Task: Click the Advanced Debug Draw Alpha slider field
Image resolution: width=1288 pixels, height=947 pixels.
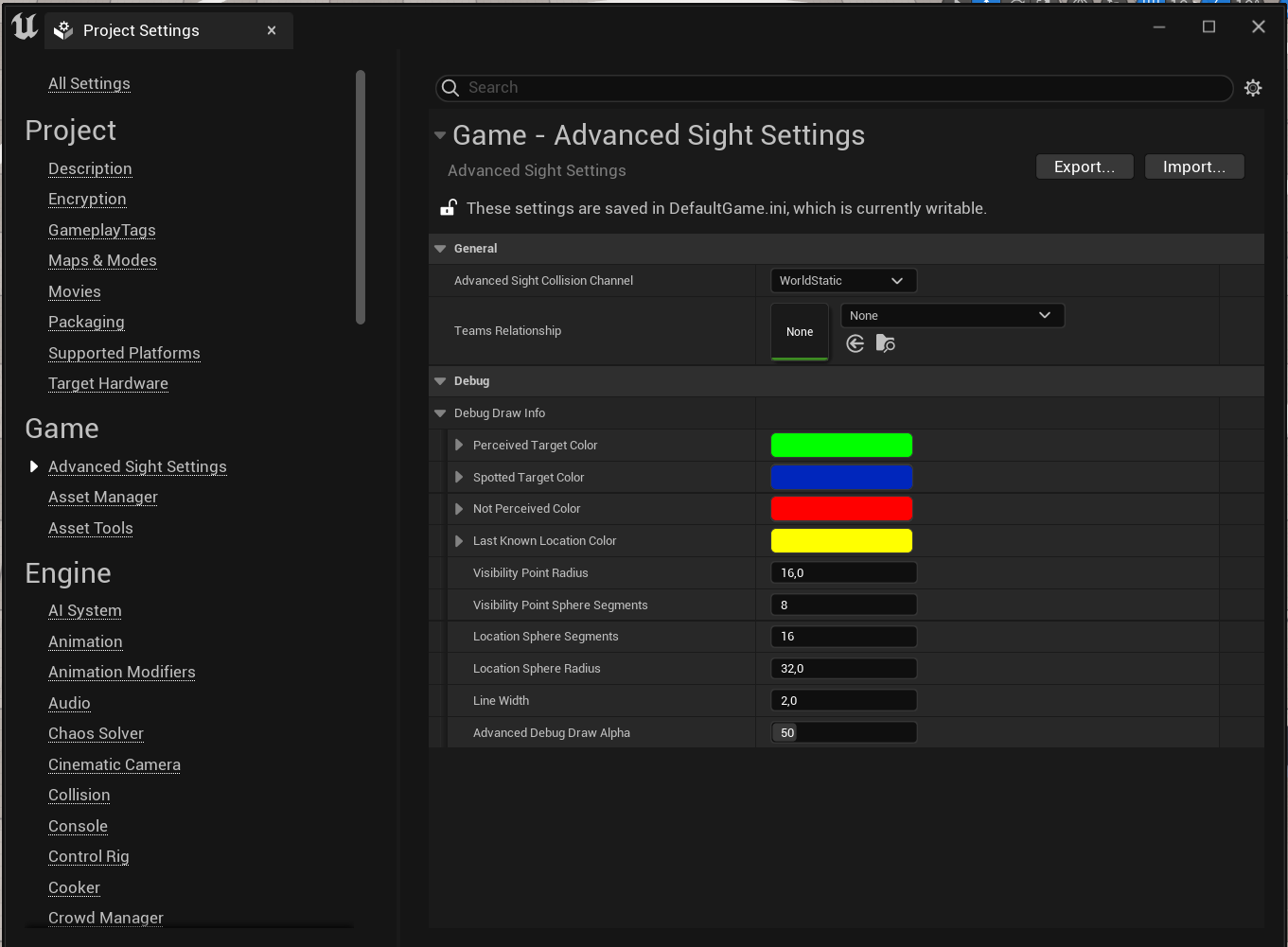Action: pyautogui.click(x=843, y=732)
